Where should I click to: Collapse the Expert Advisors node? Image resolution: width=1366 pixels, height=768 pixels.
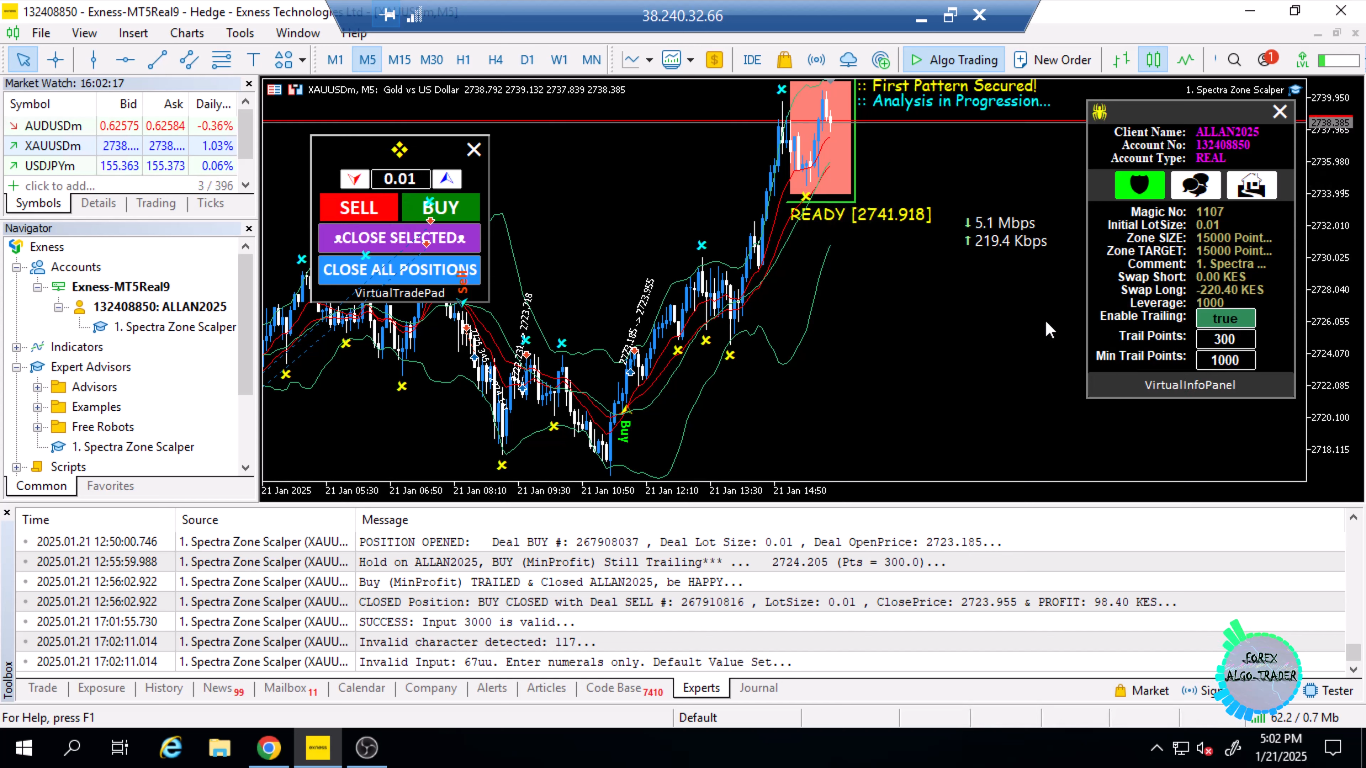coord(17,367)
